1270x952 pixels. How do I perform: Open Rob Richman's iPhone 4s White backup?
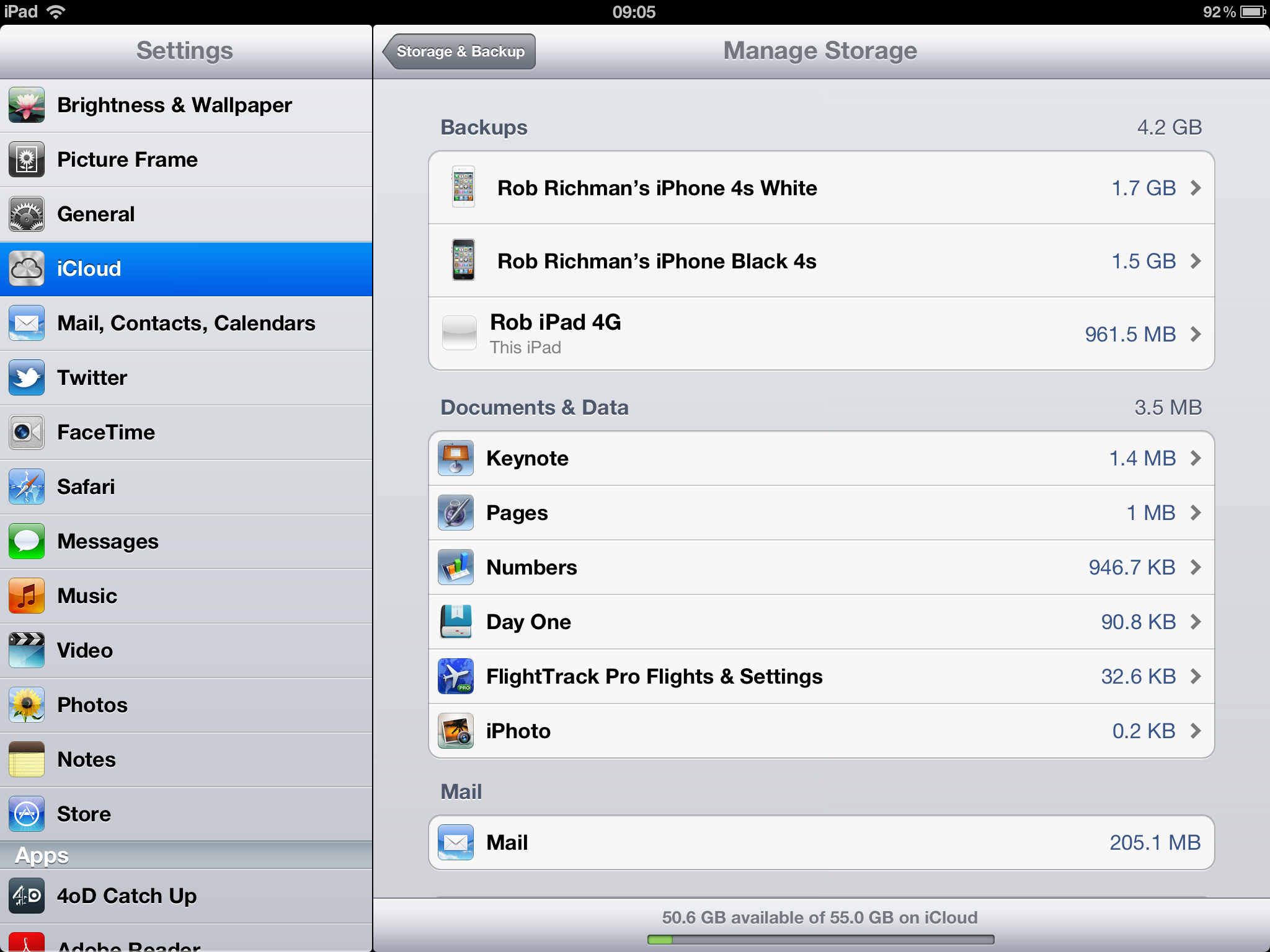coord(657,188)
